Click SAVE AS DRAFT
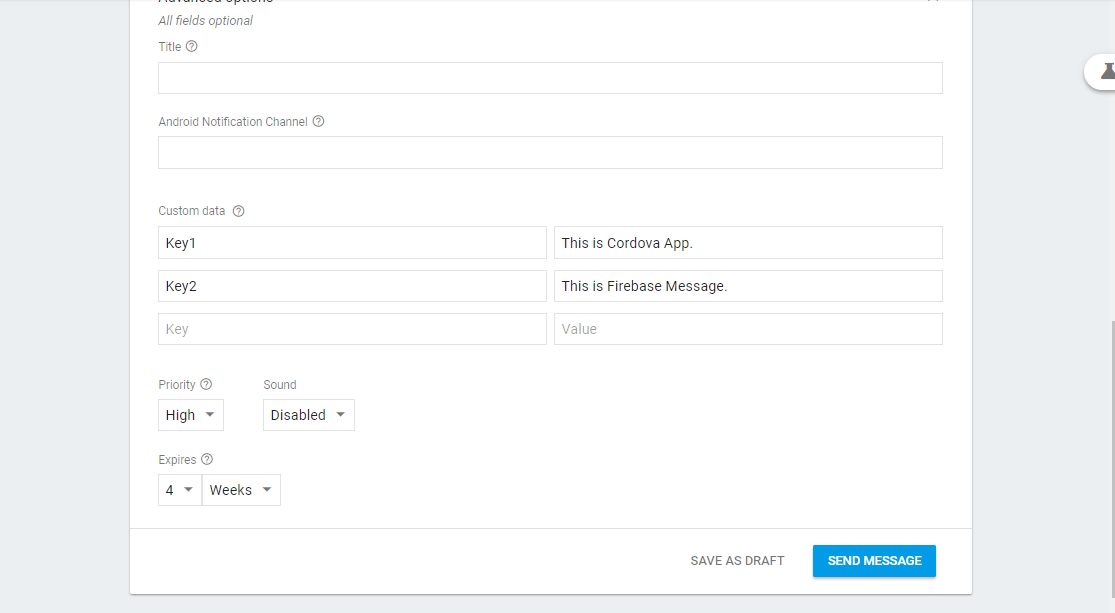This screenshot has height=613, width=1115. [x=737, y=561]
